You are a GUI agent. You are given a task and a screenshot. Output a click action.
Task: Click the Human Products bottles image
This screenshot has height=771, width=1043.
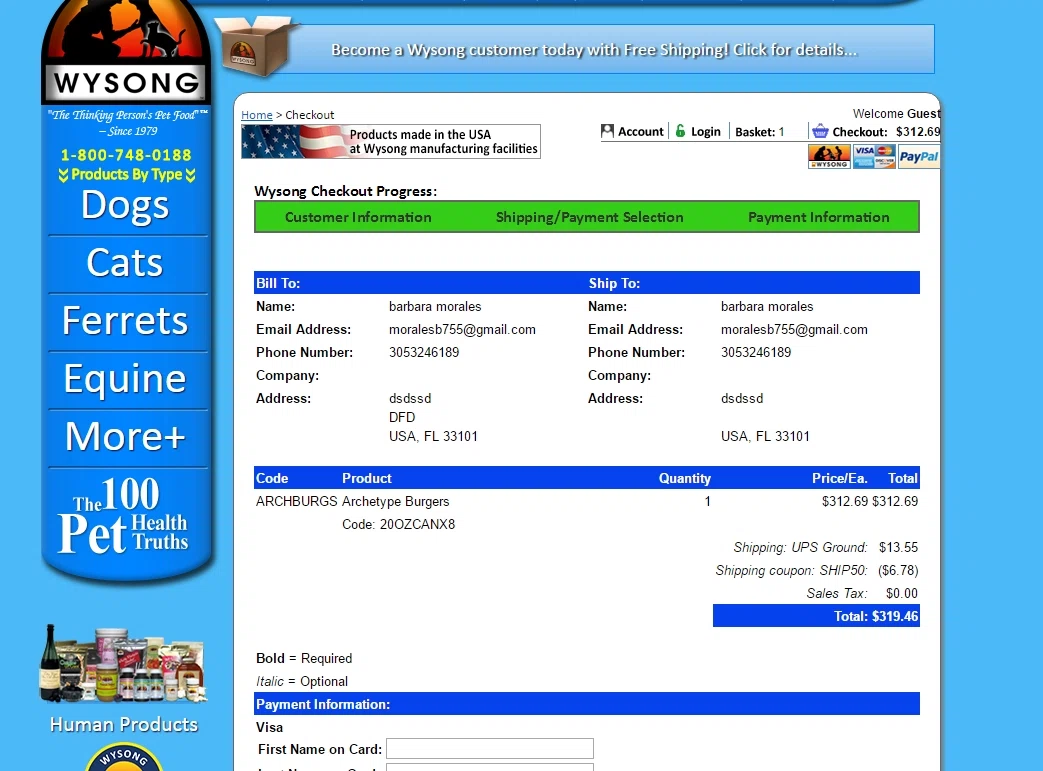[124, 664]
